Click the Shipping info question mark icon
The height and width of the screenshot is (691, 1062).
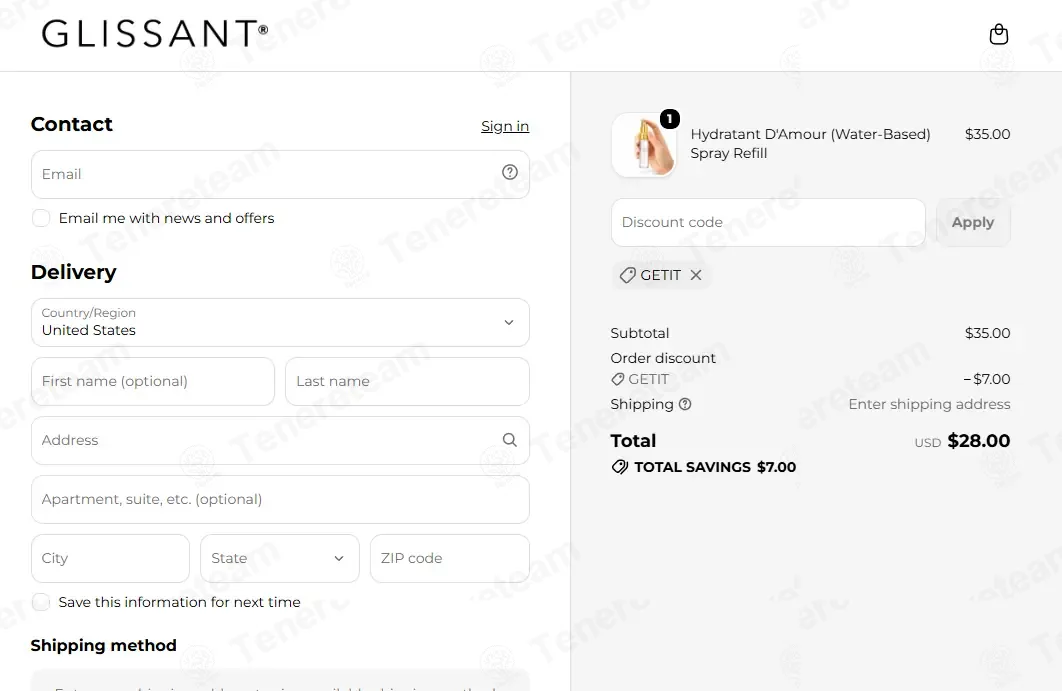tap(685, 404)
